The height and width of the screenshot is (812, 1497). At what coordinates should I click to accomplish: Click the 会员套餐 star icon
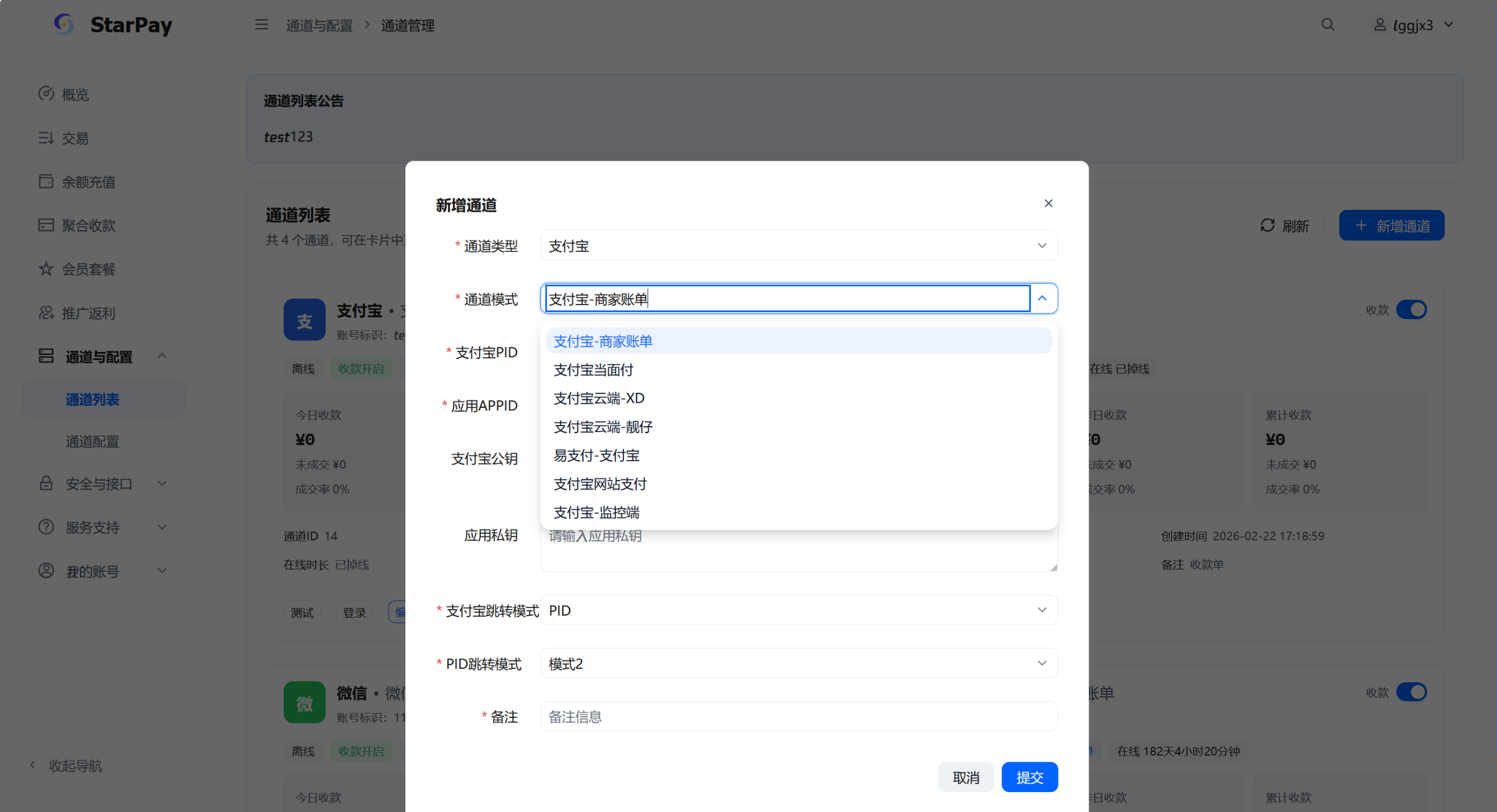46,269
